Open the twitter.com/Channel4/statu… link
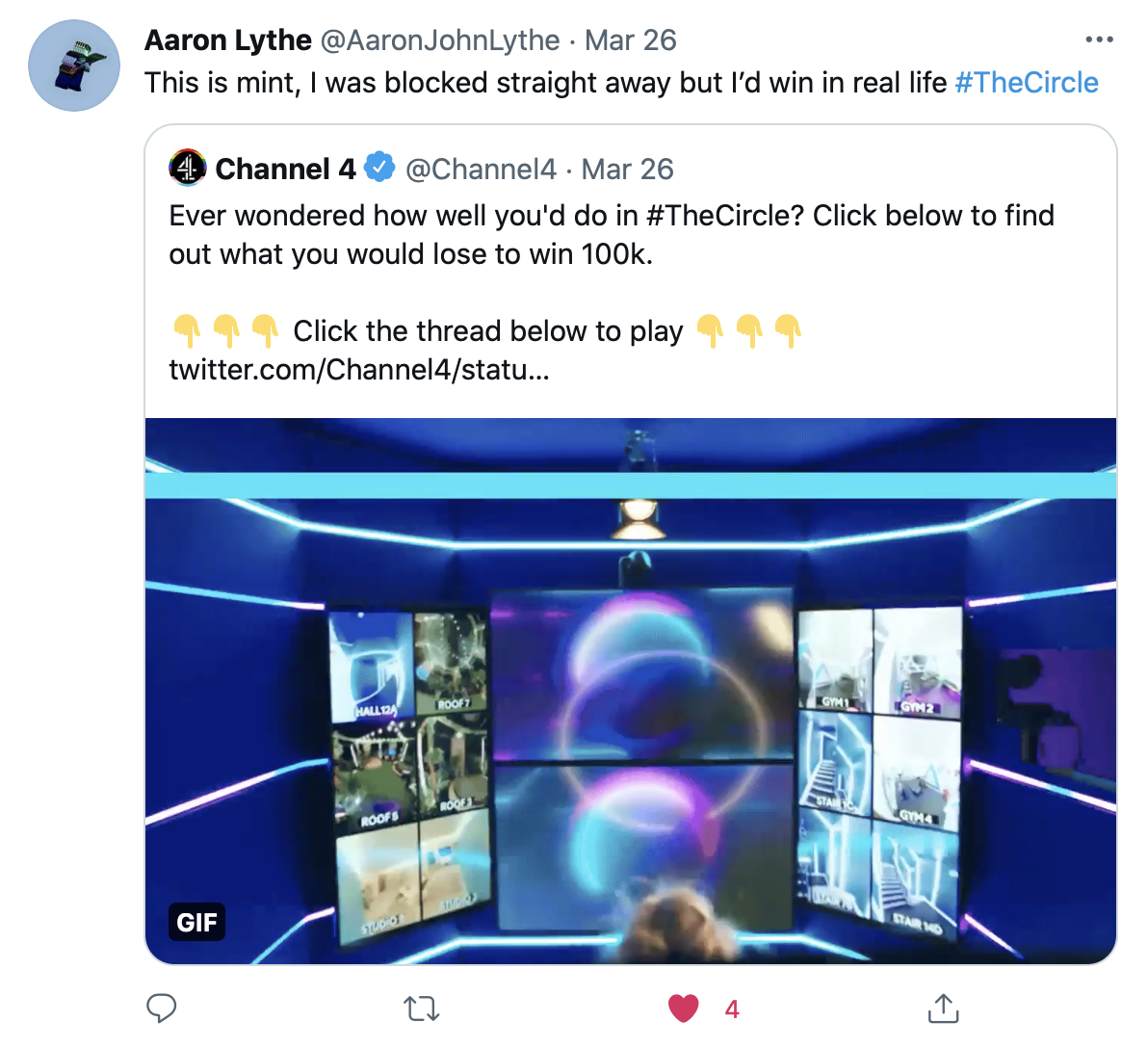The height and width of the screenshot is (1048, 1148). click(358, 370)
